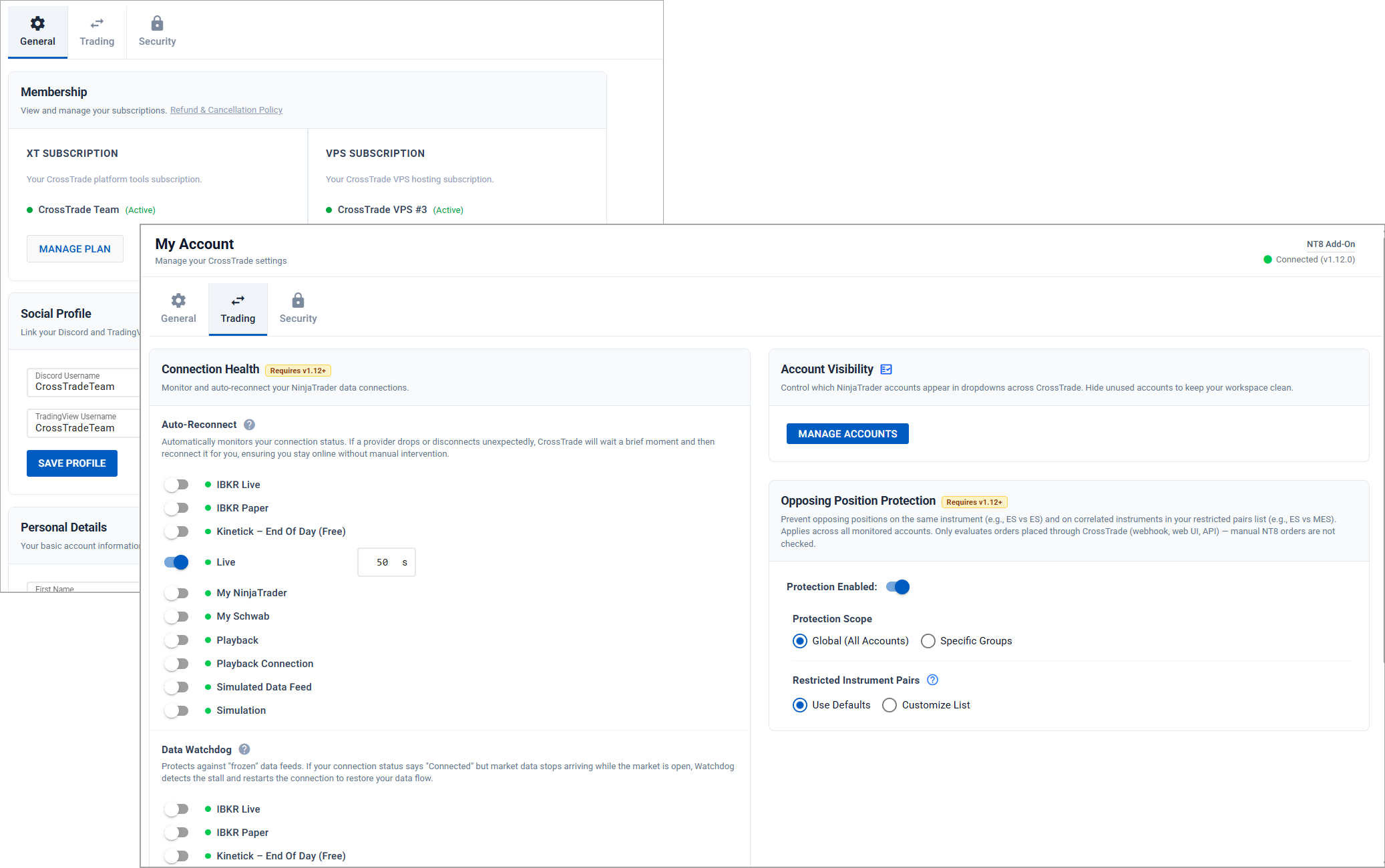Select Specific Groups protection scope

pos(928,641)
